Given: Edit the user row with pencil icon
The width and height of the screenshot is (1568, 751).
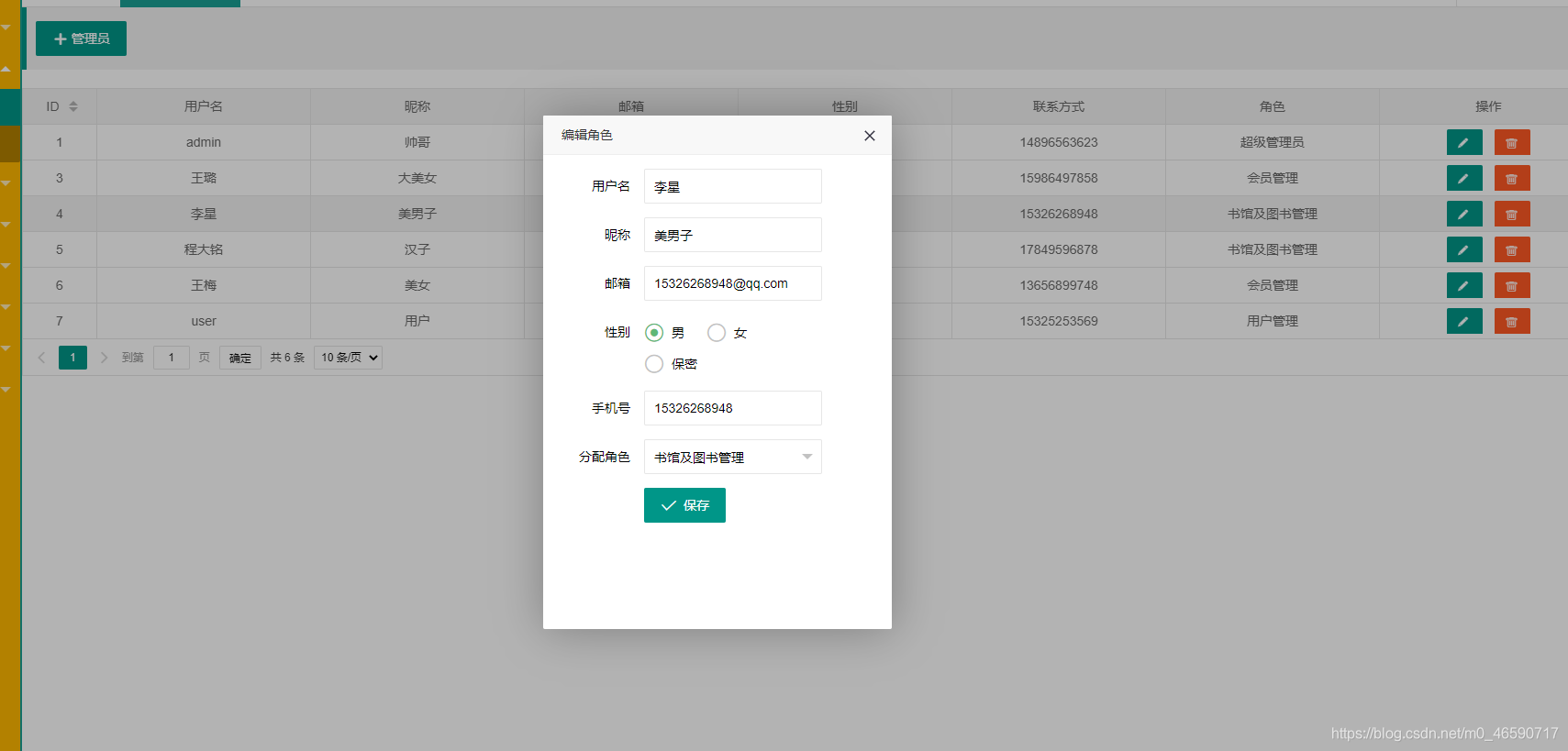Looking at the screenshot, I should 1464,322.
